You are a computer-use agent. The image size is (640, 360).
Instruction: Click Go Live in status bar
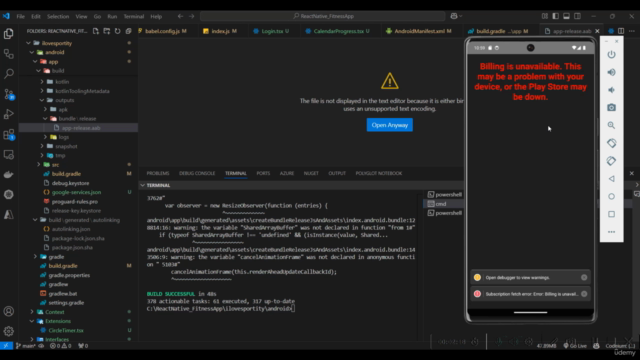[575, 346]
